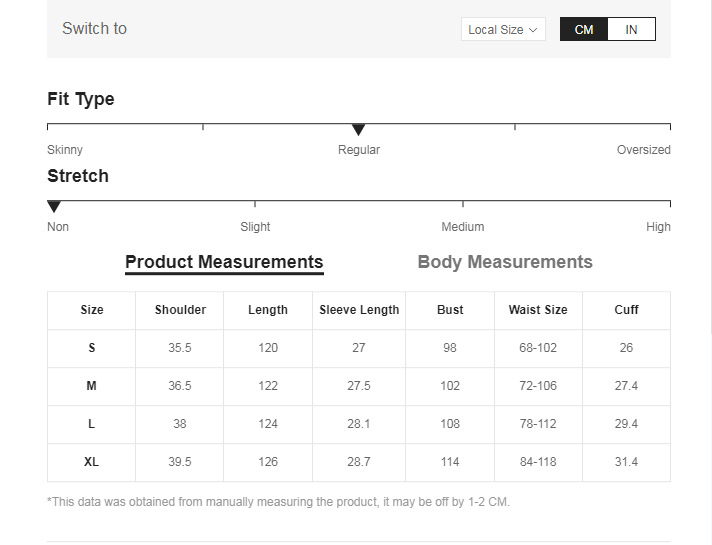
Task: Click size XL row header
Action: [92, 462]
